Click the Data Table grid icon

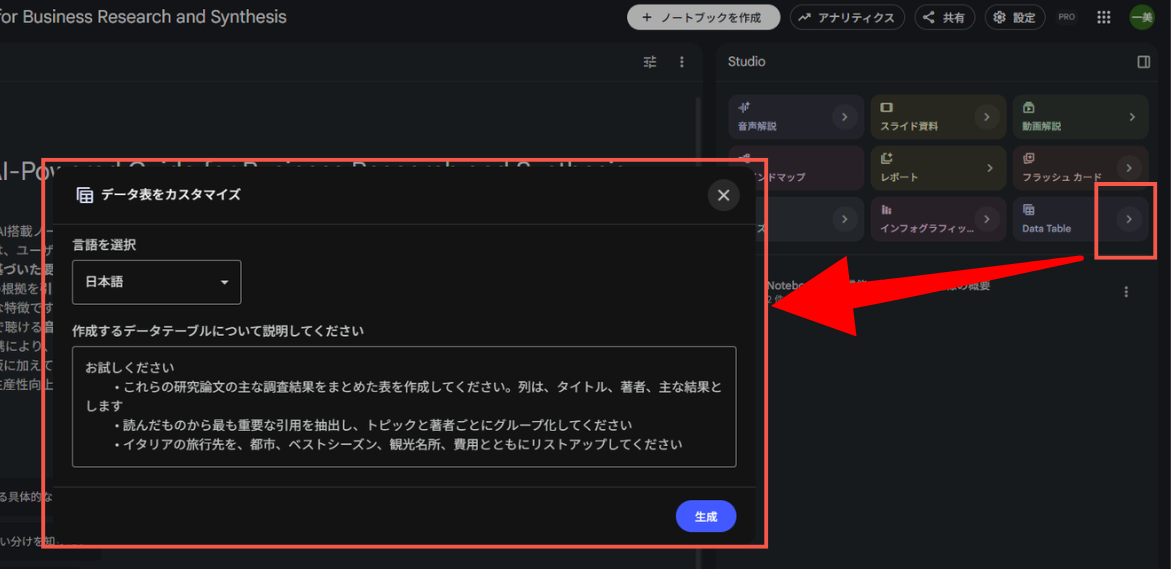point(1028,210)
